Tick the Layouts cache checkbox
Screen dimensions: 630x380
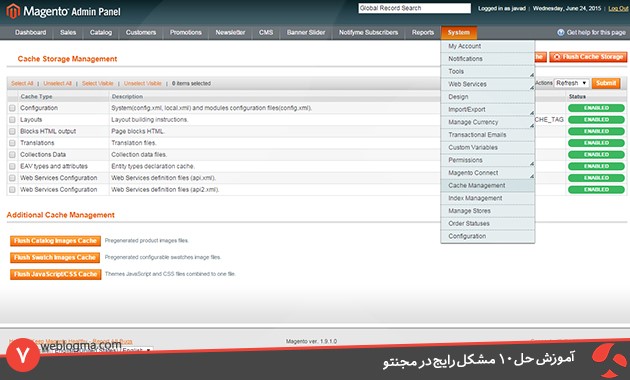pos(12,120)
